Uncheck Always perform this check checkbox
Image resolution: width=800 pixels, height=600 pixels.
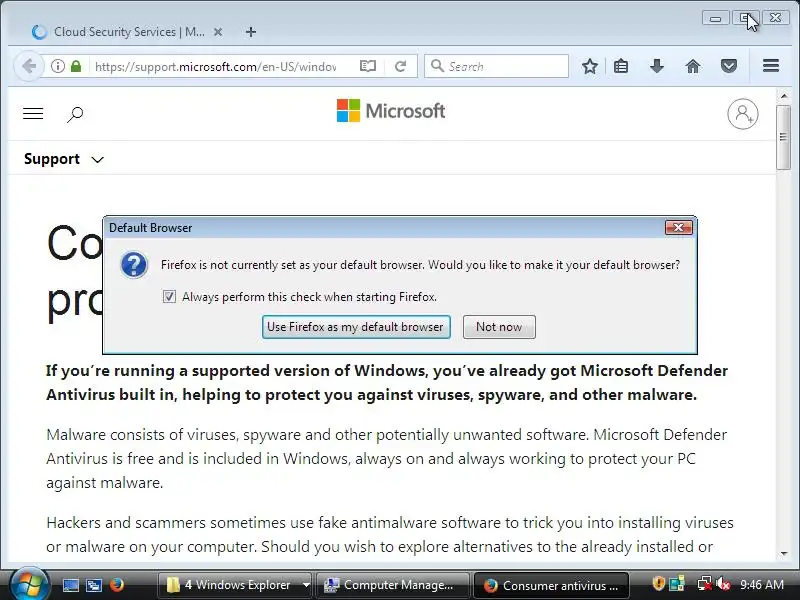[169, 296]
